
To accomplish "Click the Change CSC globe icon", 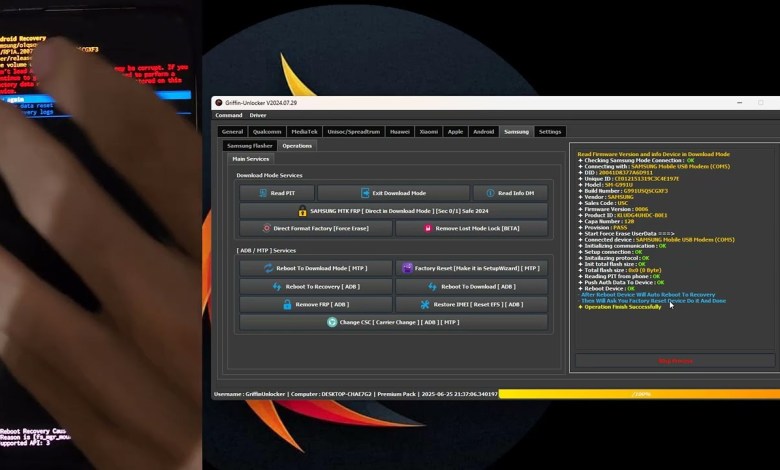I will 332,322.
